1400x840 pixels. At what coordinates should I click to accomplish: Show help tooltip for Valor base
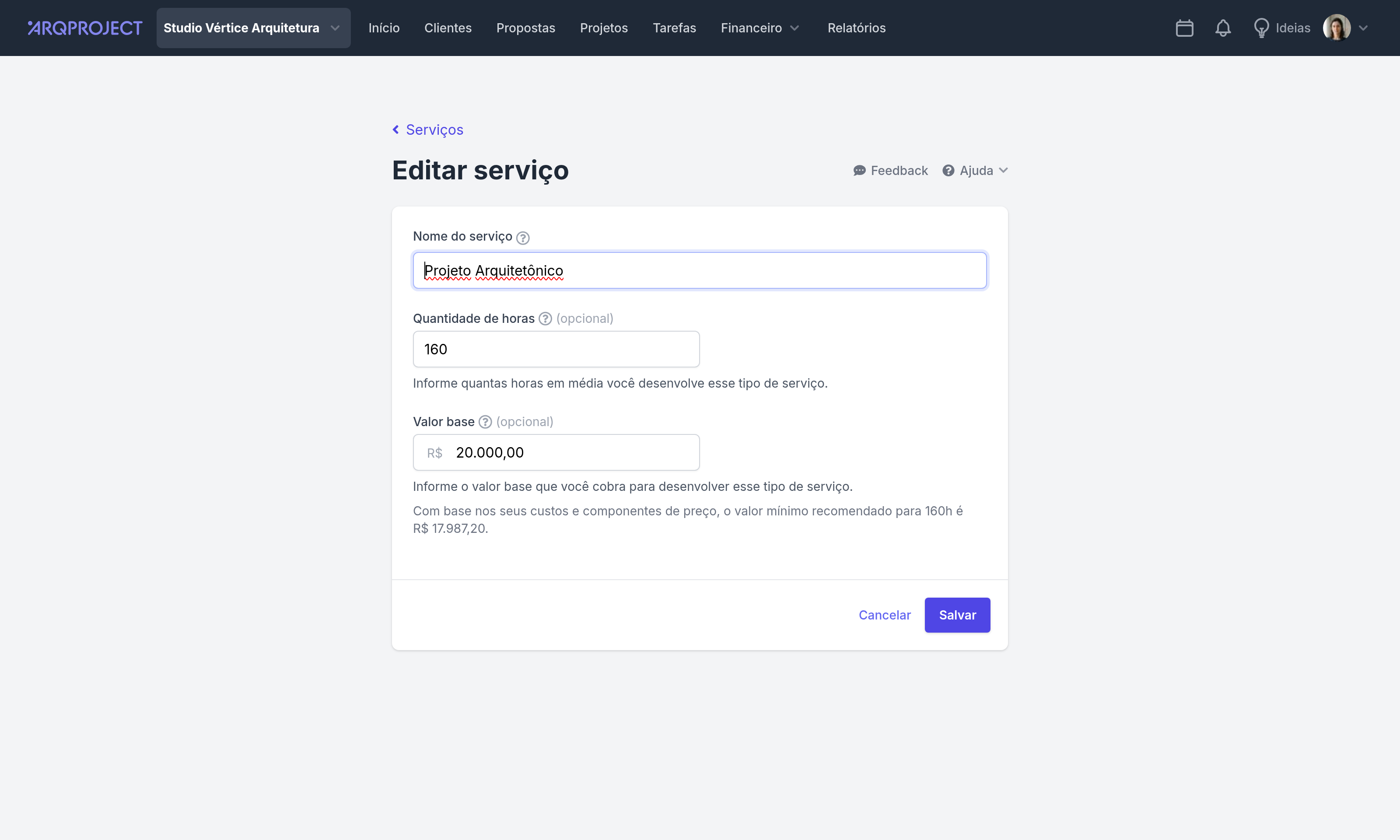pos(485,422)
